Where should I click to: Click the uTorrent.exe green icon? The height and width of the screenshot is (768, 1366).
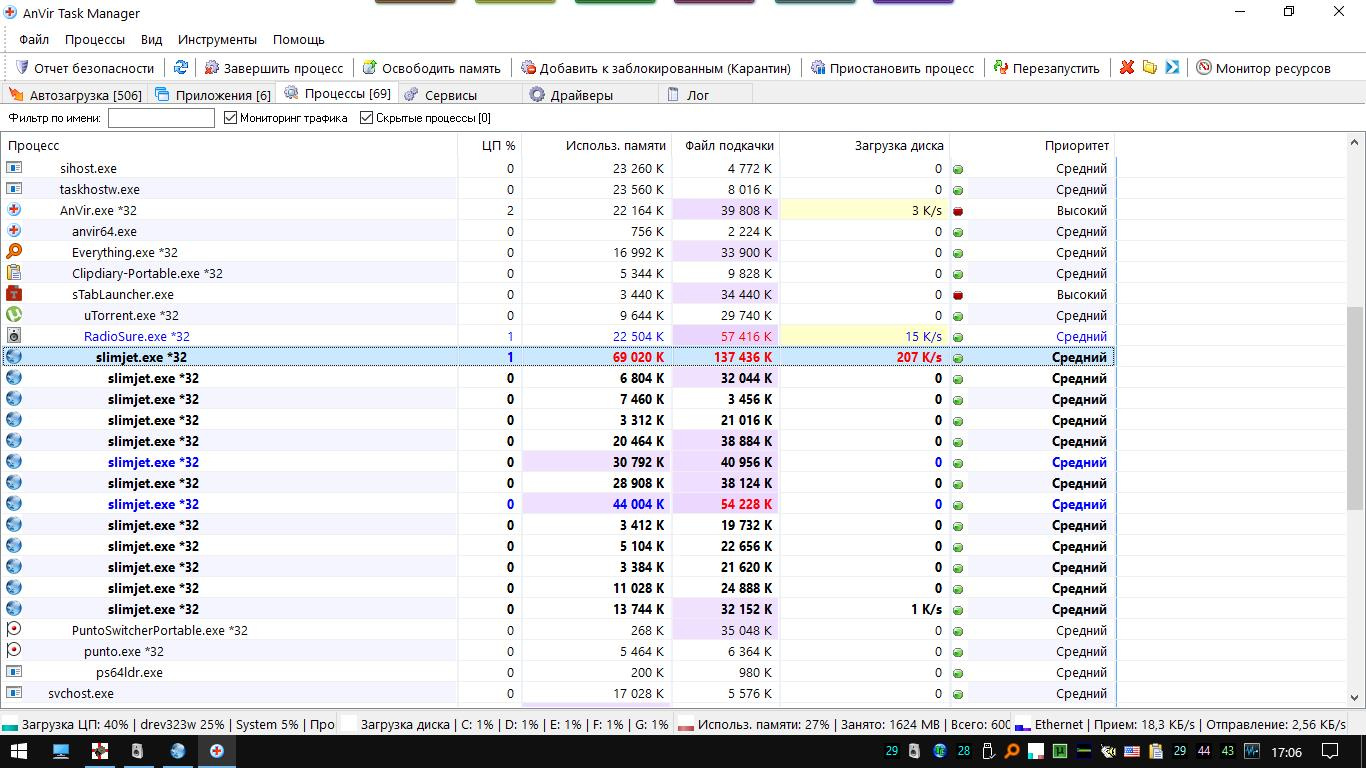(14, 315)
